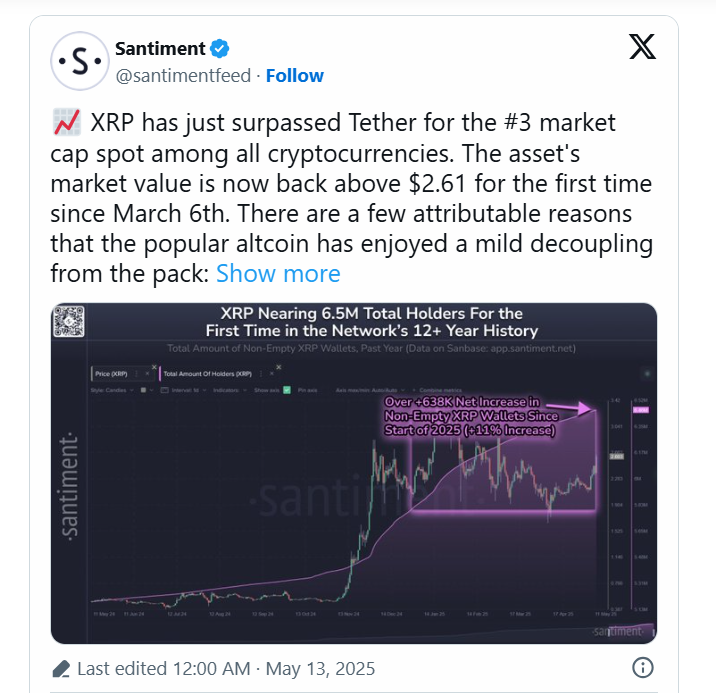Open the tweet info icon
Screen dimensions: 716x693
642,667
